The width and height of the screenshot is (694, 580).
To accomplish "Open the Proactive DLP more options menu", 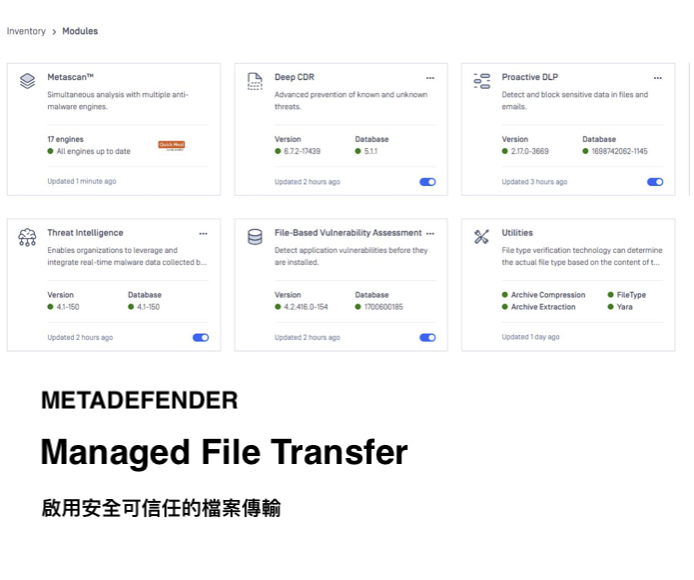I will click(658, 78).
